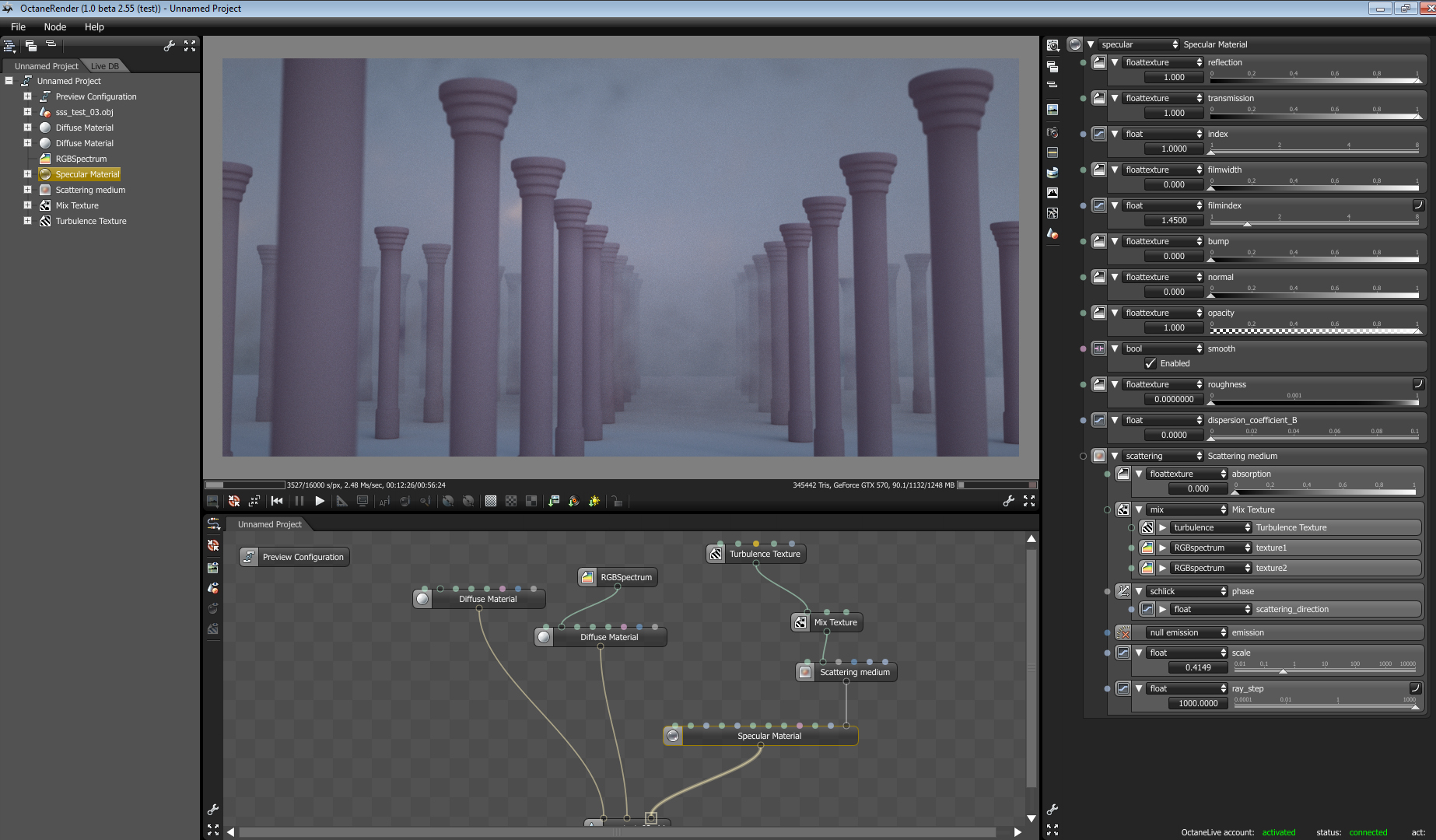Open the Node menu

pos(54,26)
